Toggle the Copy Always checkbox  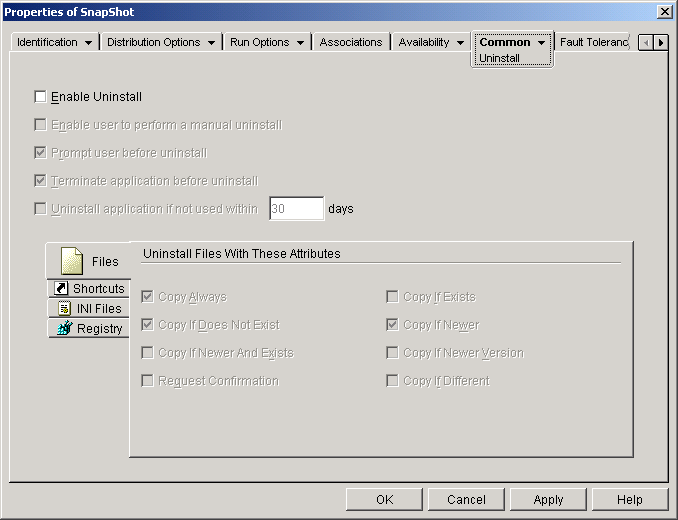coord(147,297)
